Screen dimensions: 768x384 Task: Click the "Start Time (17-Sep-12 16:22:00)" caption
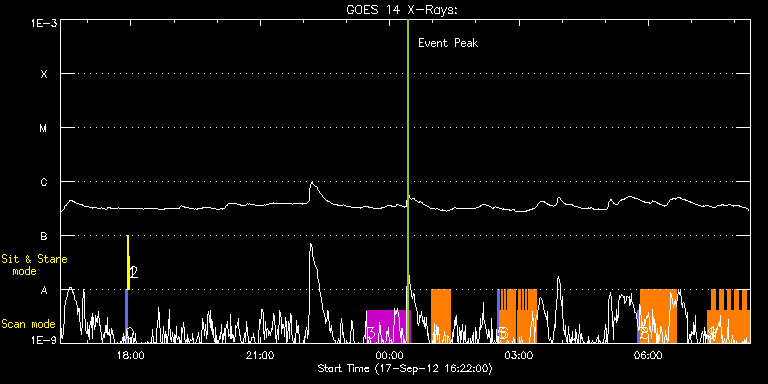point(405,368)
